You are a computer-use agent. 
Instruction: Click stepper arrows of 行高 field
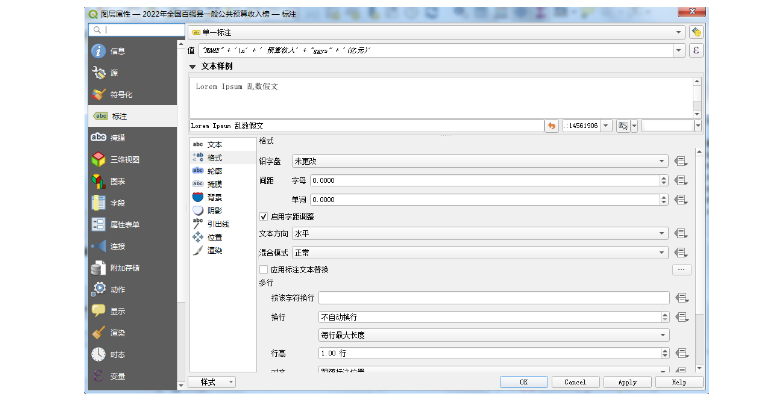coord(665,353)
